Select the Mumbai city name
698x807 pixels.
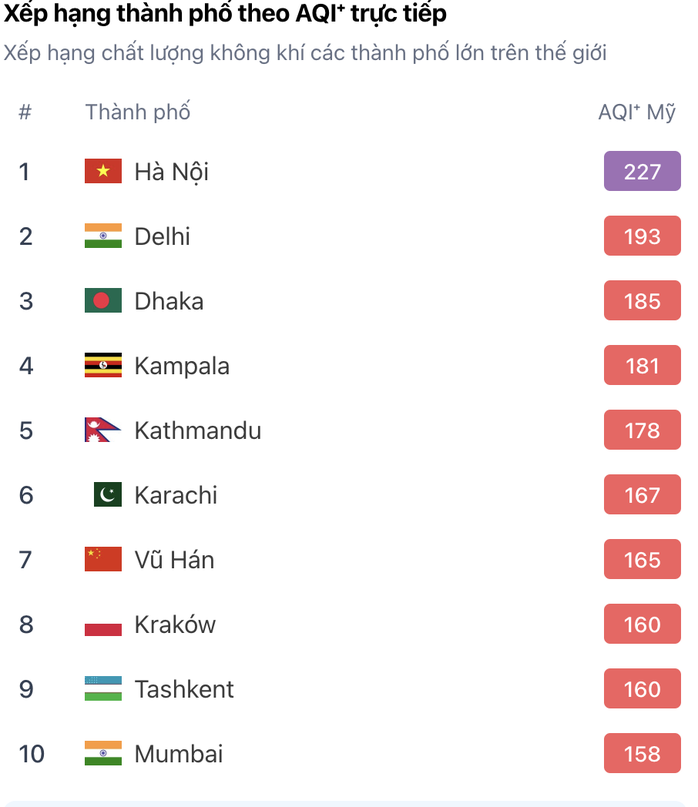(179, 754)
